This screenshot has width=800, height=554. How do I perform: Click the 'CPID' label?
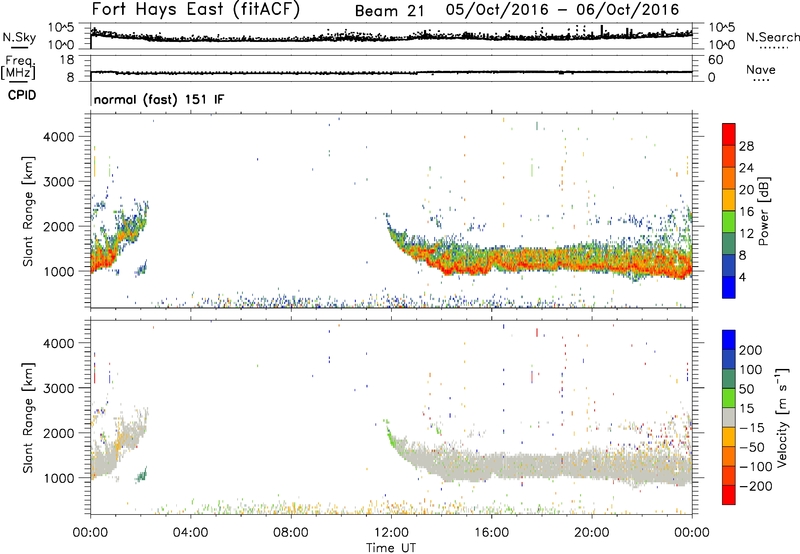pyautogui.click(x=22, y=95)
